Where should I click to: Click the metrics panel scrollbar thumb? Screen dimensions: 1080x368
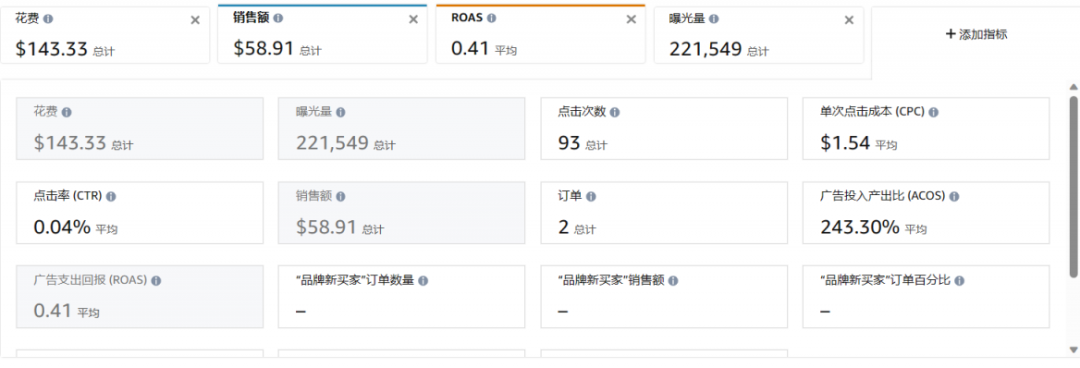(x=1073, y=186)
